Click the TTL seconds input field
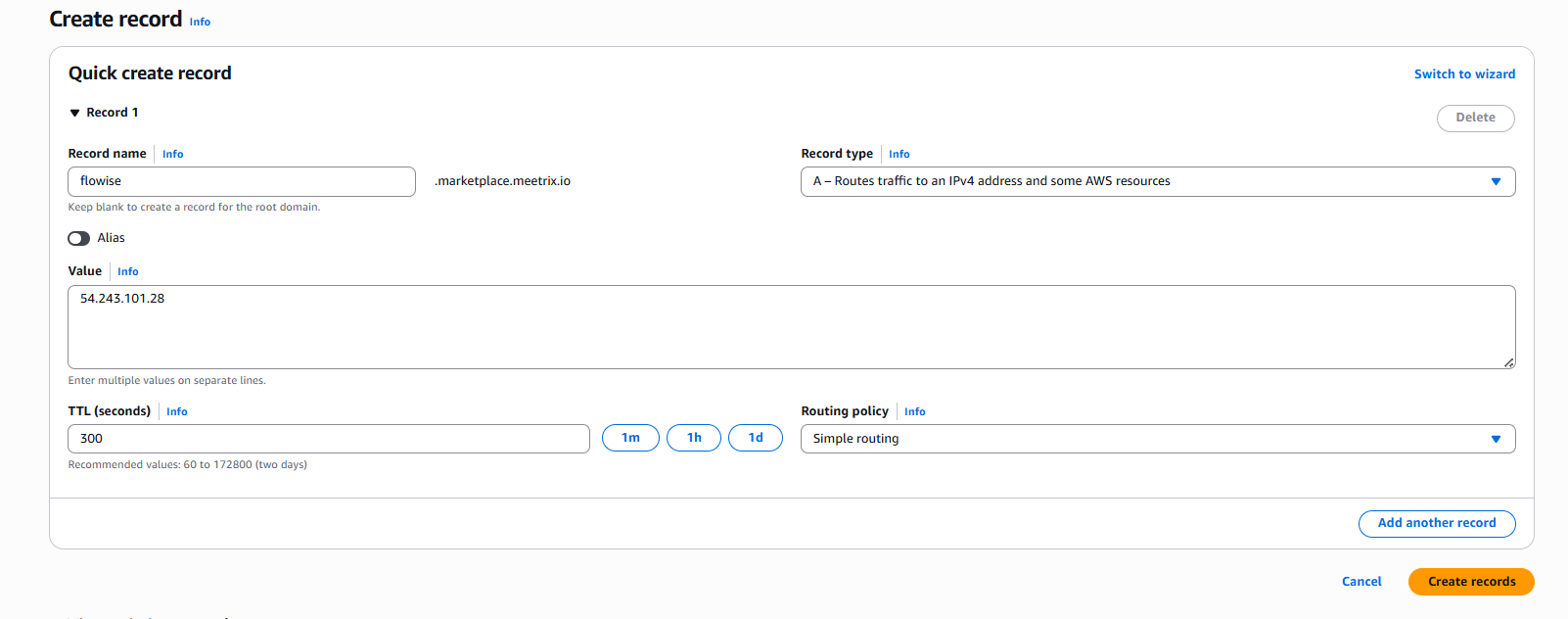The width and height of the screenshot is (1568, 619). [x=329, y=439]
